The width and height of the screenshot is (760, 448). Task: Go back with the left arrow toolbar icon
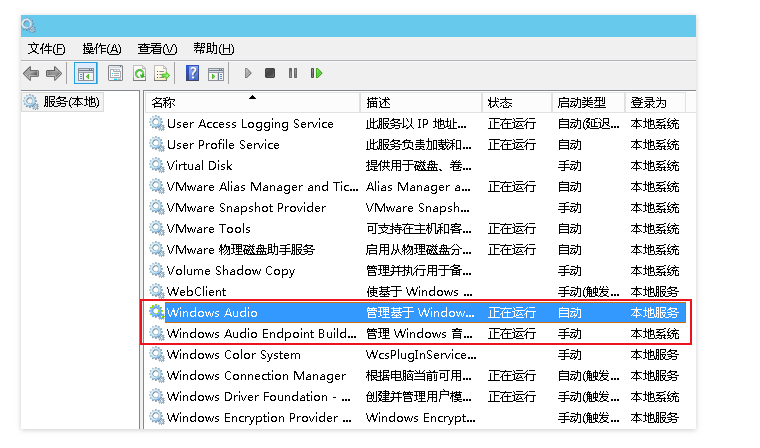(31, 74)
